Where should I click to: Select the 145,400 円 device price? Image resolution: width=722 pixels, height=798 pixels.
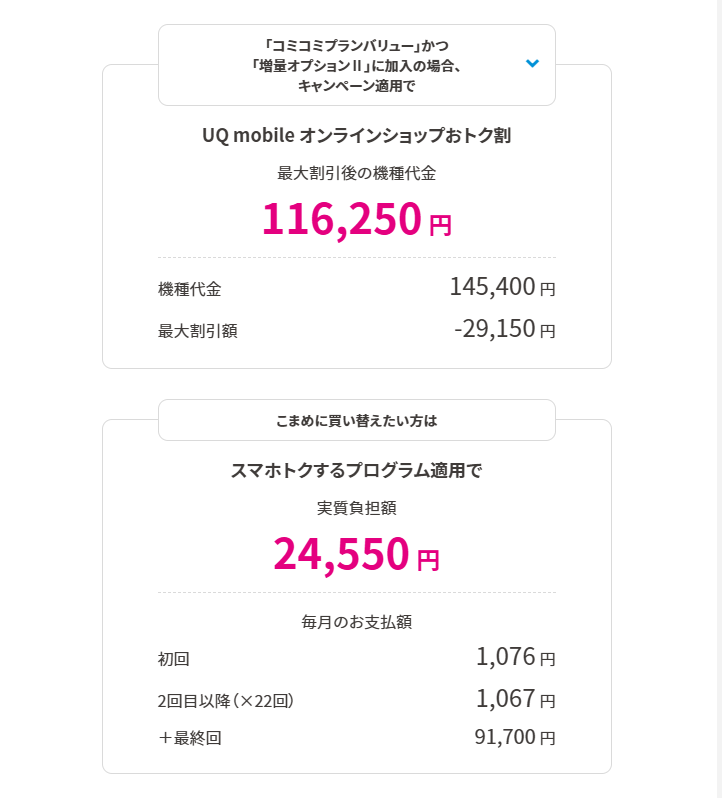(x=502, y=288)
